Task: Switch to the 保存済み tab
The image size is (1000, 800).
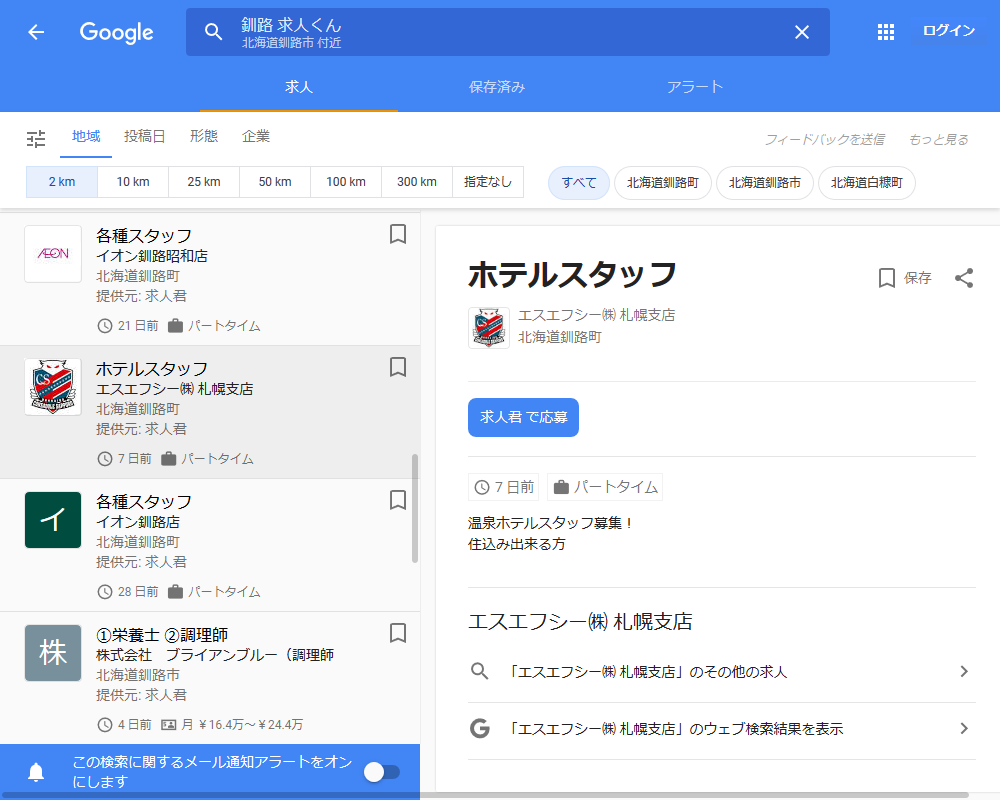Action: pos(497,87)
